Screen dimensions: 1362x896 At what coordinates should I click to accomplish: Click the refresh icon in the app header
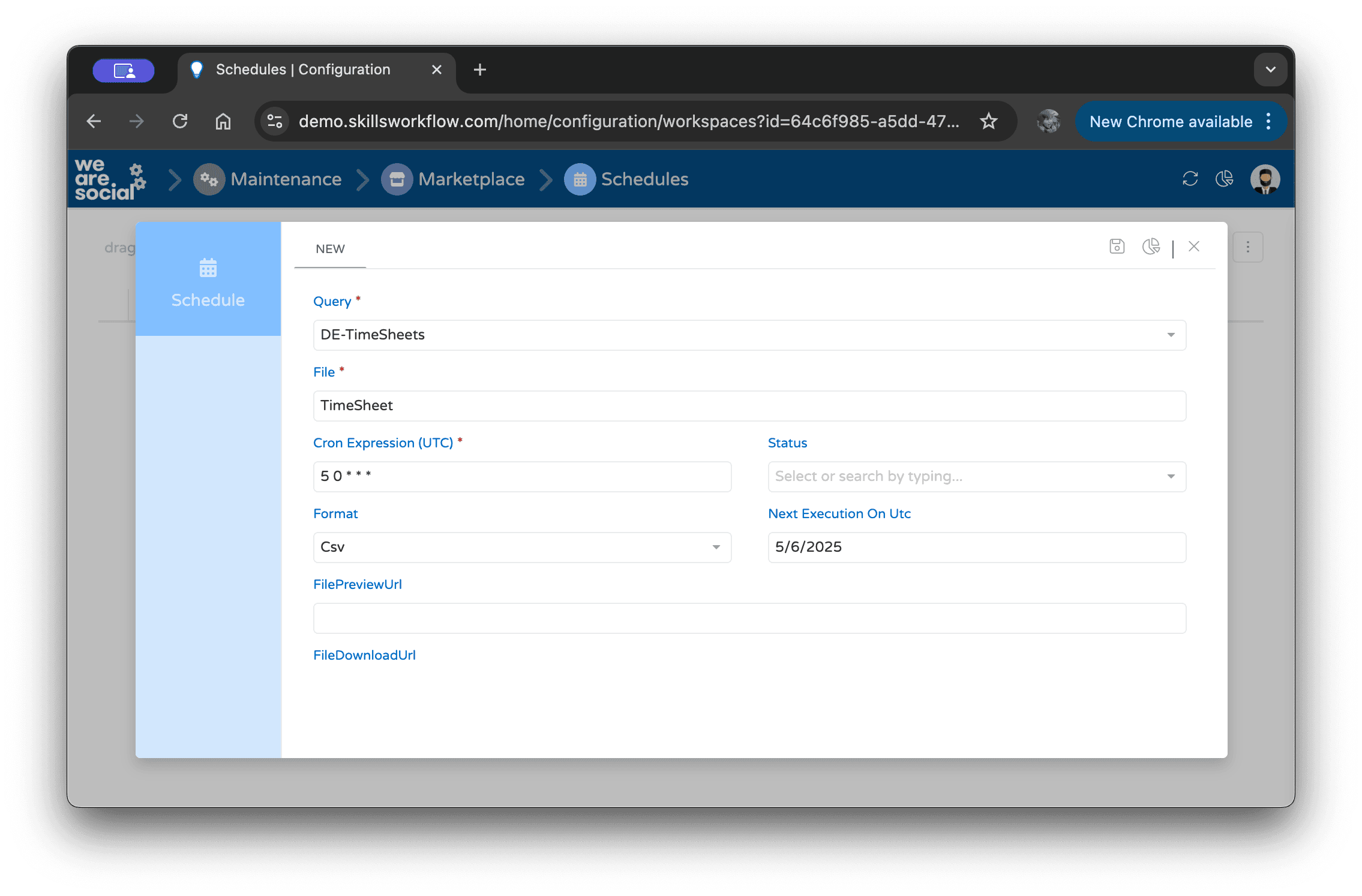click(1190, 179)
